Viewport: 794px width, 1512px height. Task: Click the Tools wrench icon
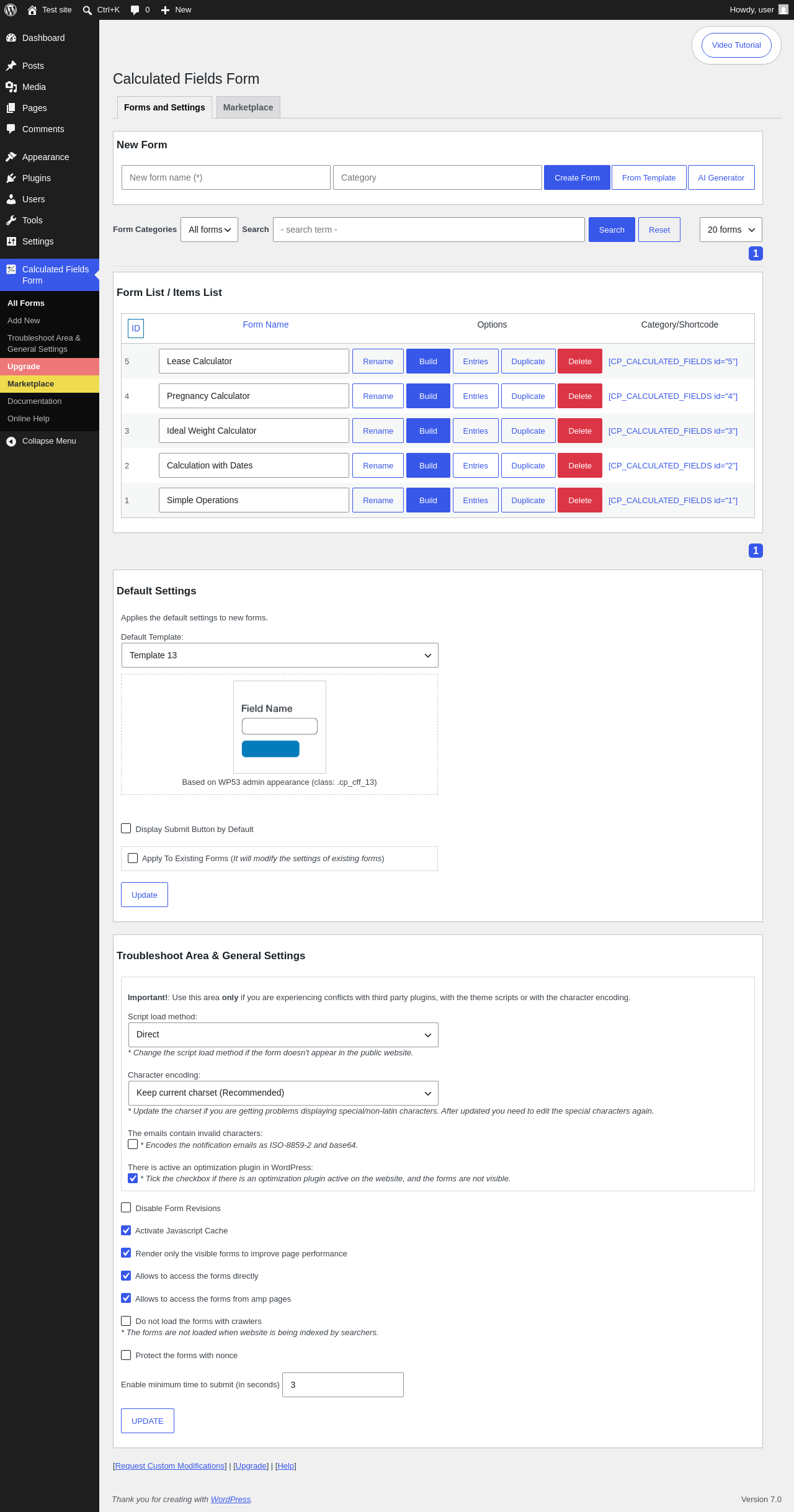[11, 220]
